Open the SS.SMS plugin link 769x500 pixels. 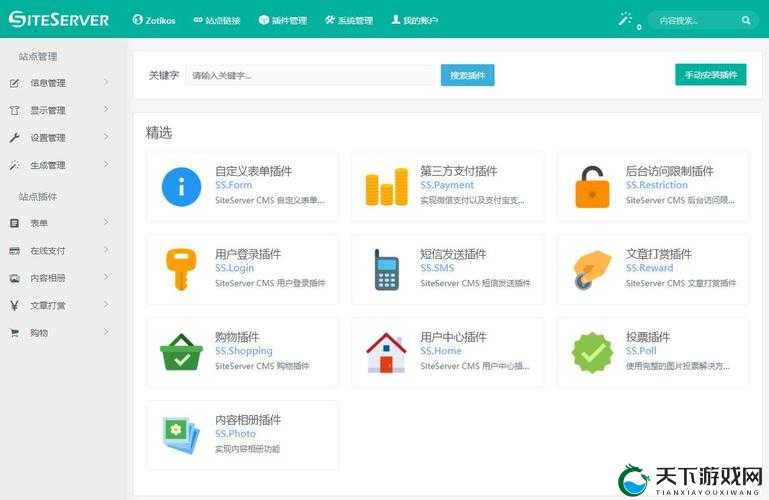coord(437,268)
